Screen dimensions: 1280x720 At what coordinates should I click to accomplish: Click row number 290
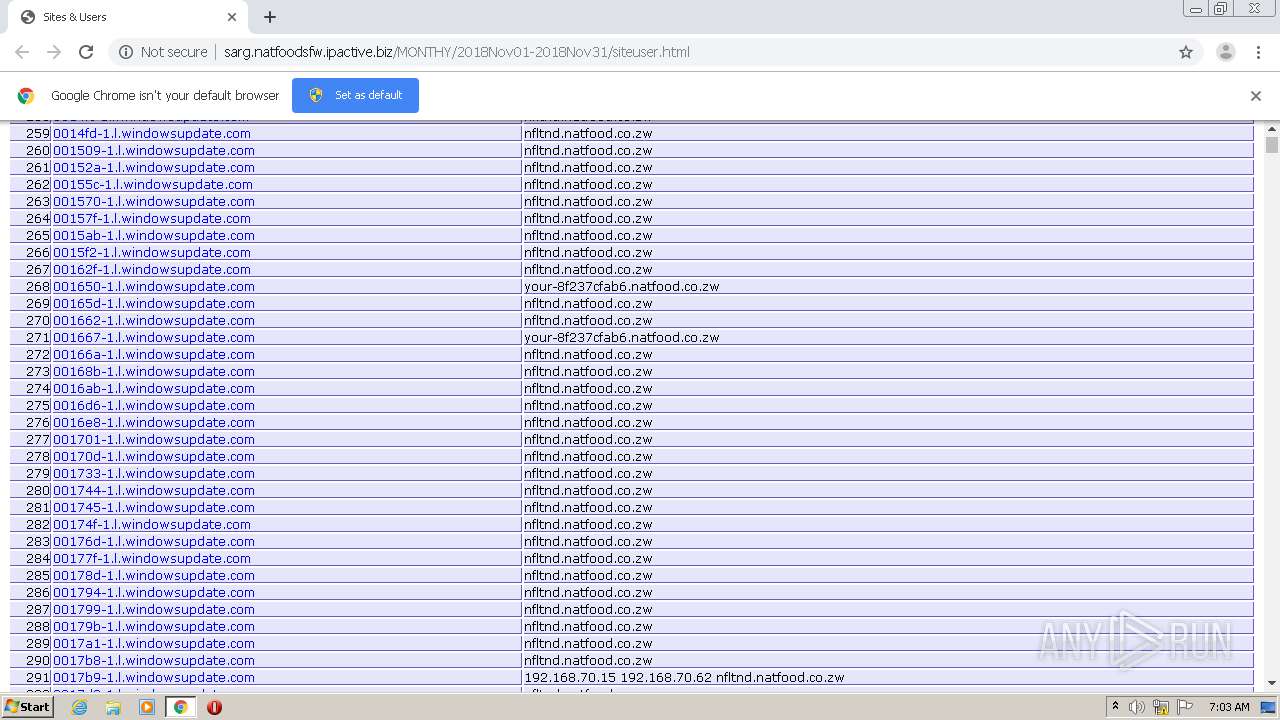38,660
